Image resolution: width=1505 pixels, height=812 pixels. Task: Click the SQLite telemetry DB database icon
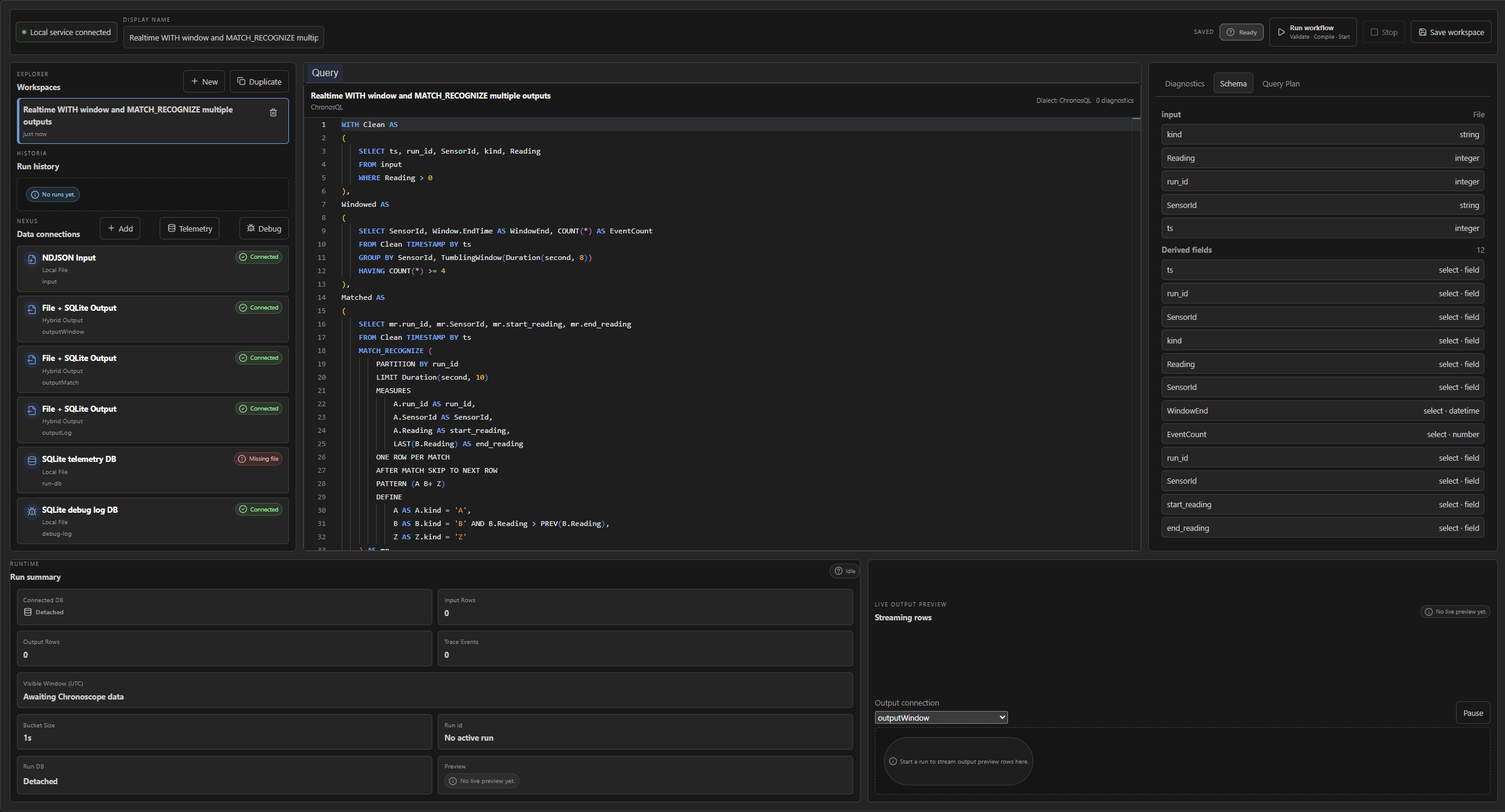click(x=31, y=461)
